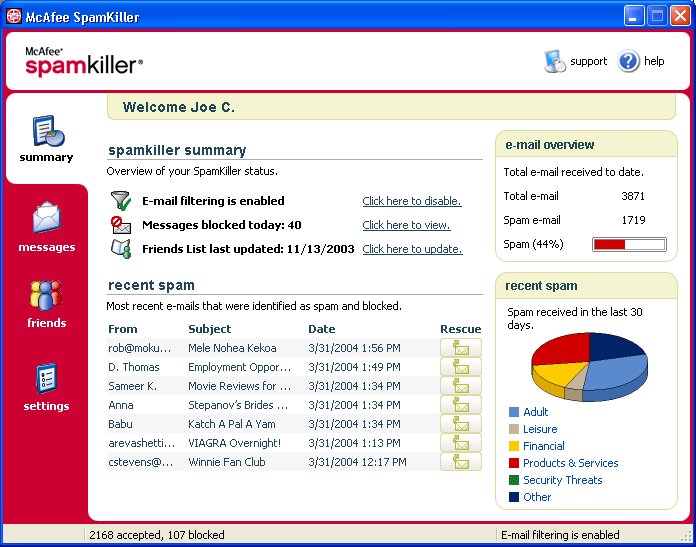Click 'E-mail filtering is enabled' status bar text
Image resolution: width=696 pixels, height=547 pixels.
[x=560, y=535]
